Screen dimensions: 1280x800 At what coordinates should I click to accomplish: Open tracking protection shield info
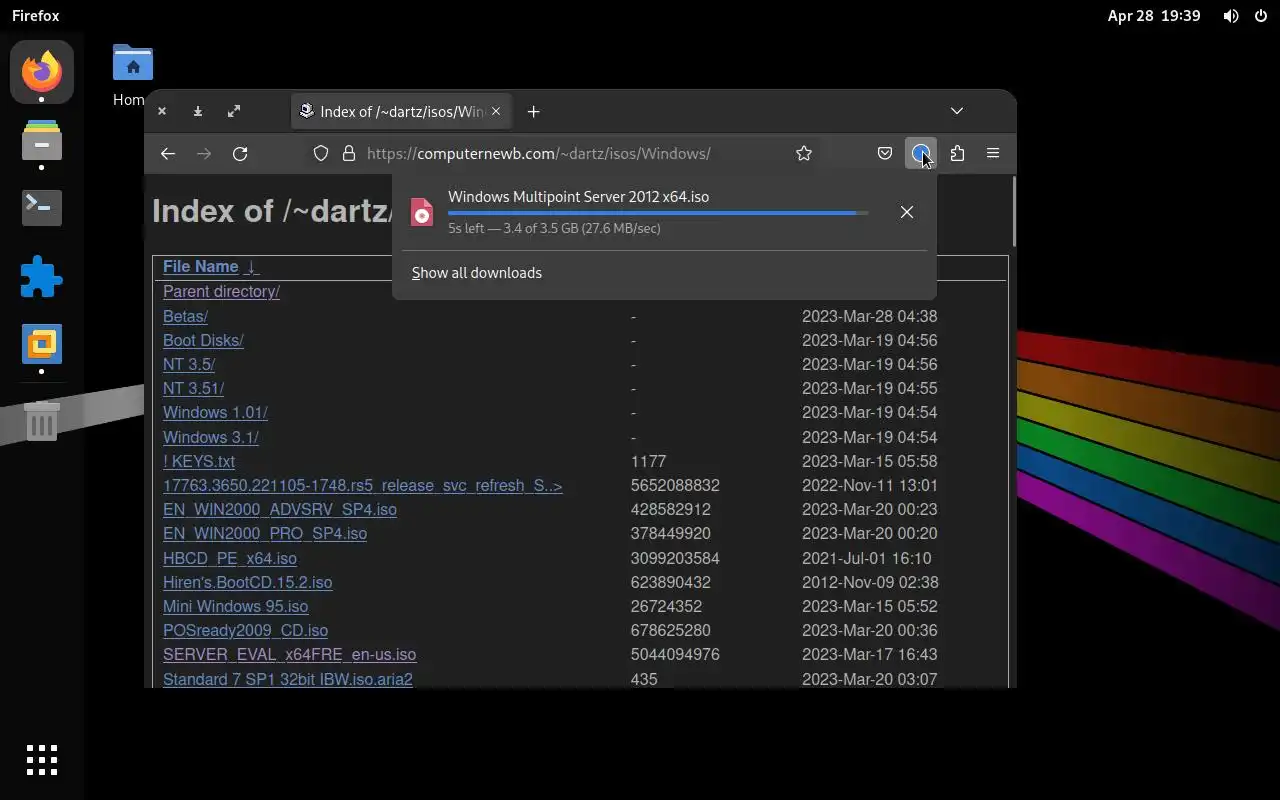pos(321,153)
